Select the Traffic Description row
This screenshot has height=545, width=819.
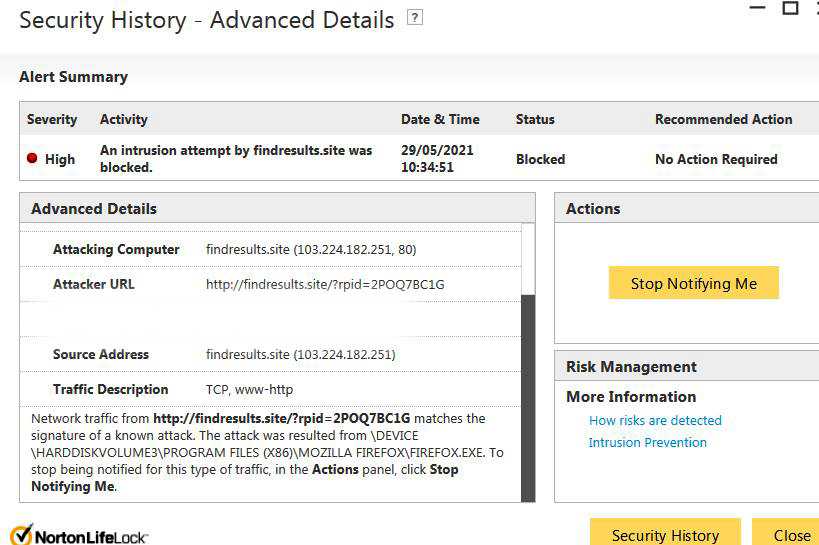point(270,390)
